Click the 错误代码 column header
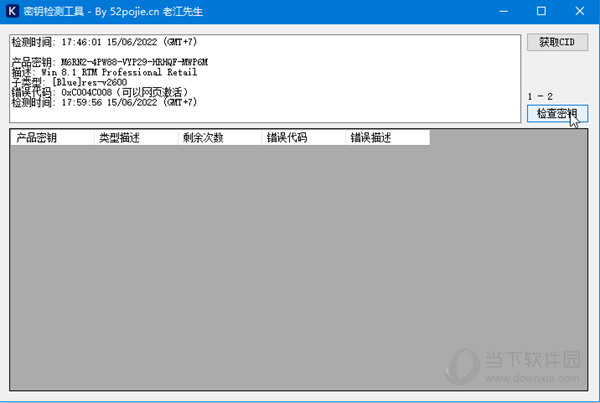 (x=303, y=137)
